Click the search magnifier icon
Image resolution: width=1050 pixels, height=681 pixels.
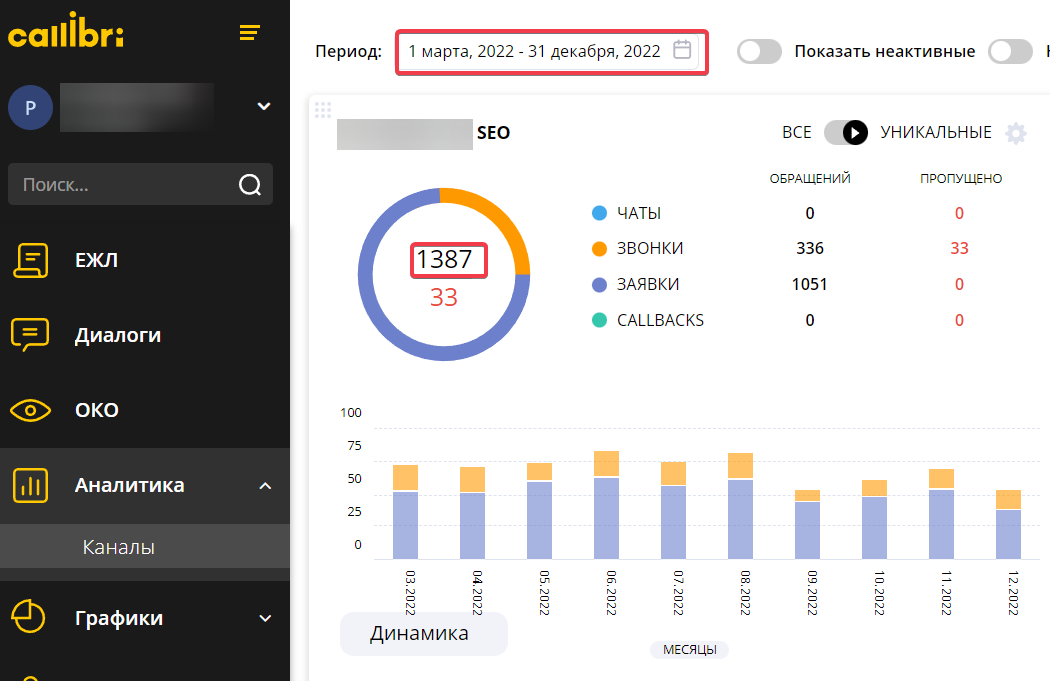250,185
